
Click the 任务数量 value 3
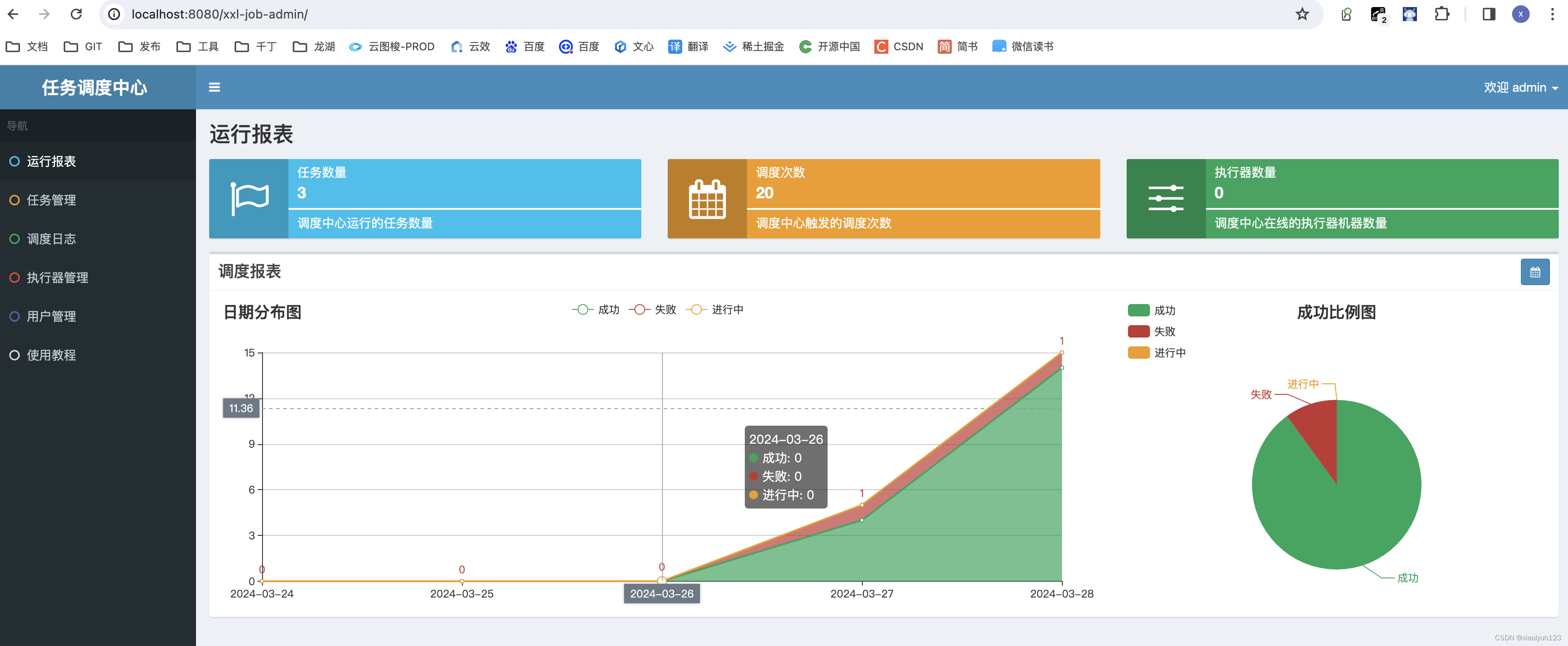[x=301, y=193]
